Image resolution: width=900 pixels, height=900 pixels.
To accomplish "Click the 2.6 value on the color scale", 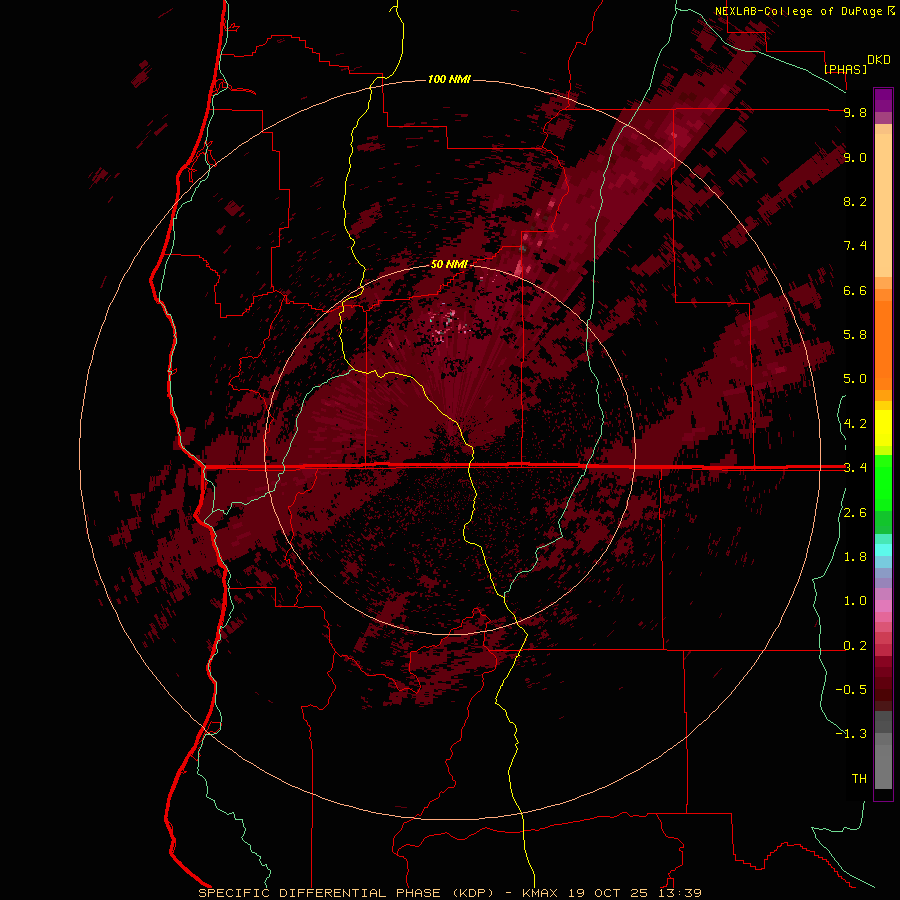I will [x=855, y=513].
